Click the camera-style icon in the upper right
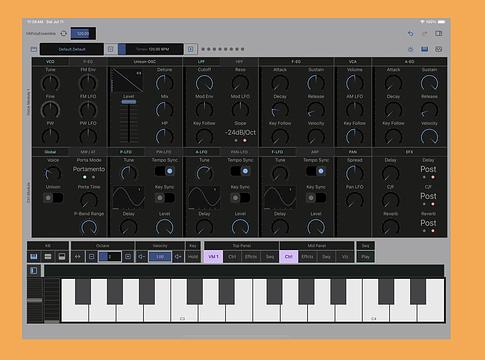 click(439, 49)
